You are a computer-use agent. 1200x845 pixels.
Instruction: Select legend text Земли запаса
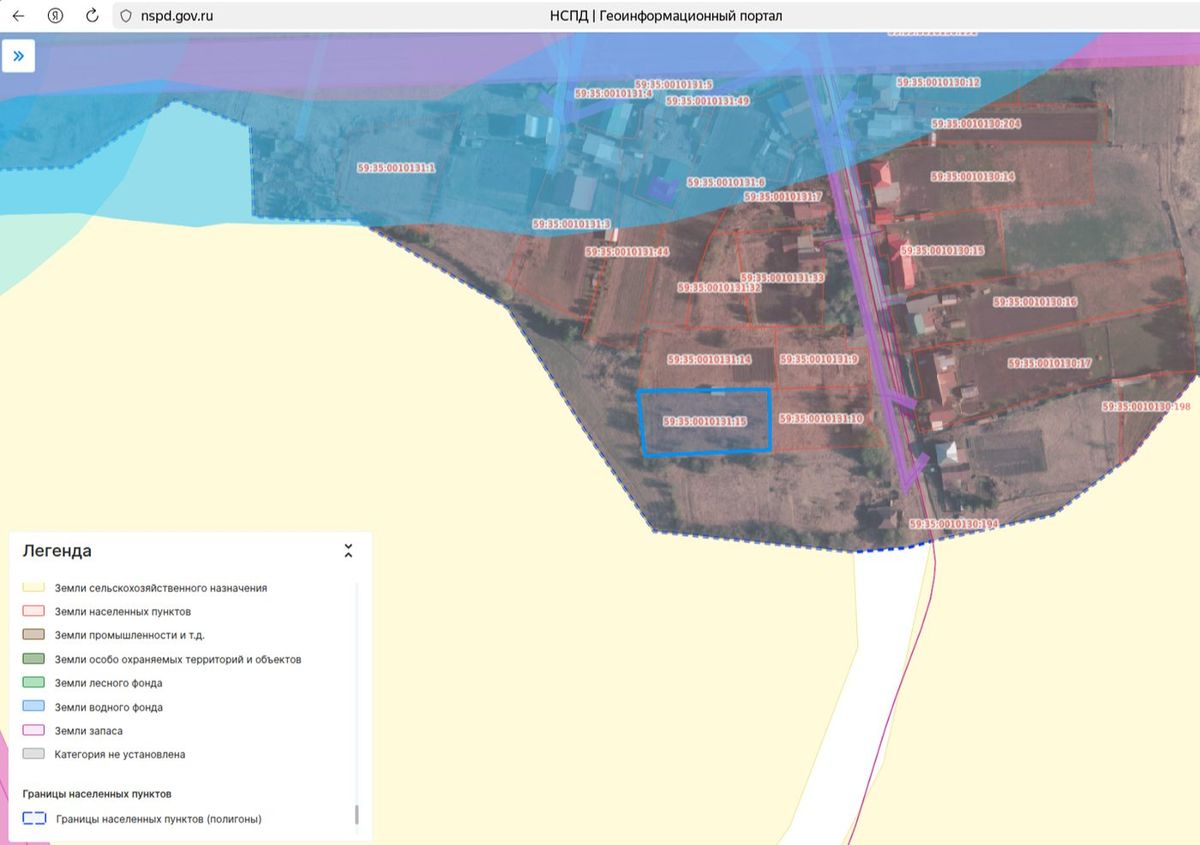click(x=89, y=731)
